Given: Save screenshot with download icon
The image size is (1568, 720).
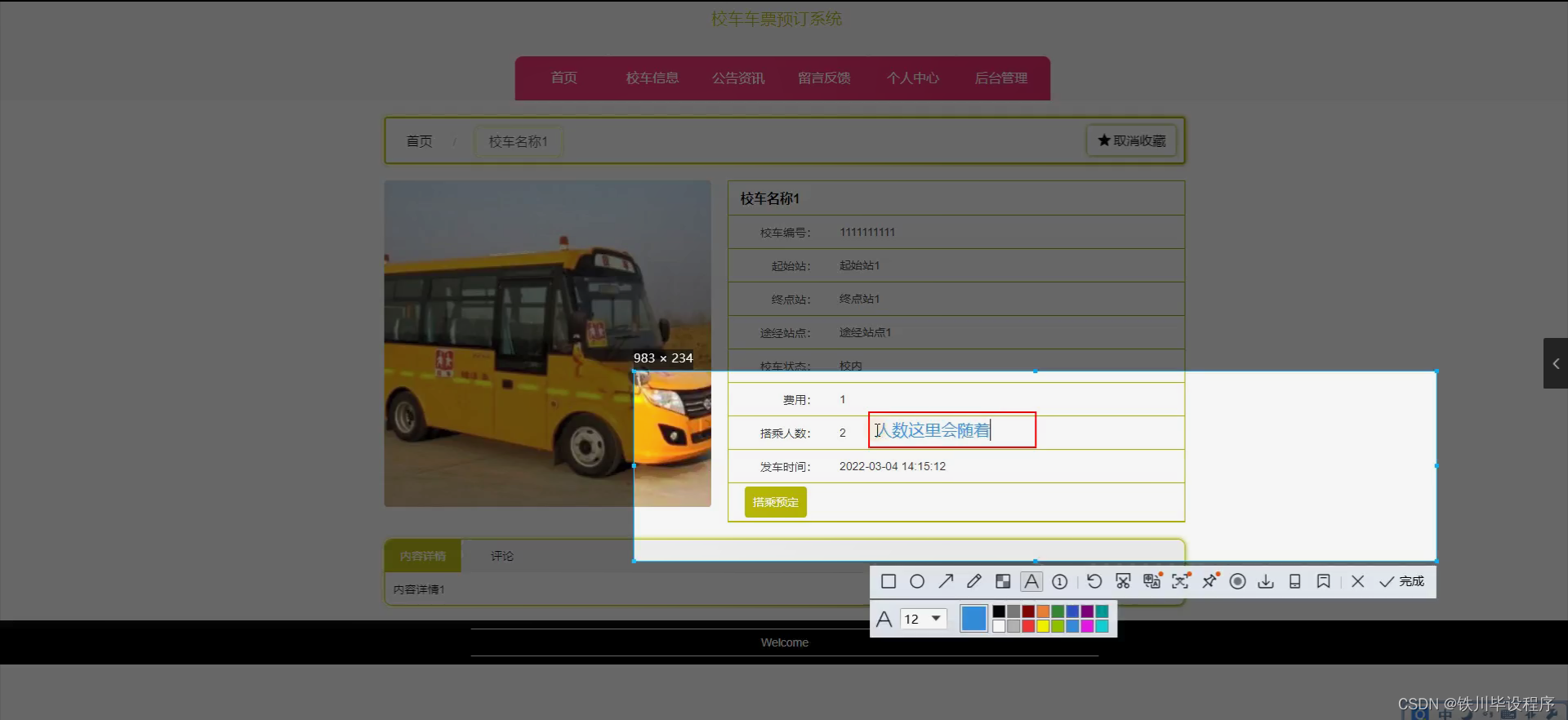Looking at the screenshot, I should (1266, 581).
